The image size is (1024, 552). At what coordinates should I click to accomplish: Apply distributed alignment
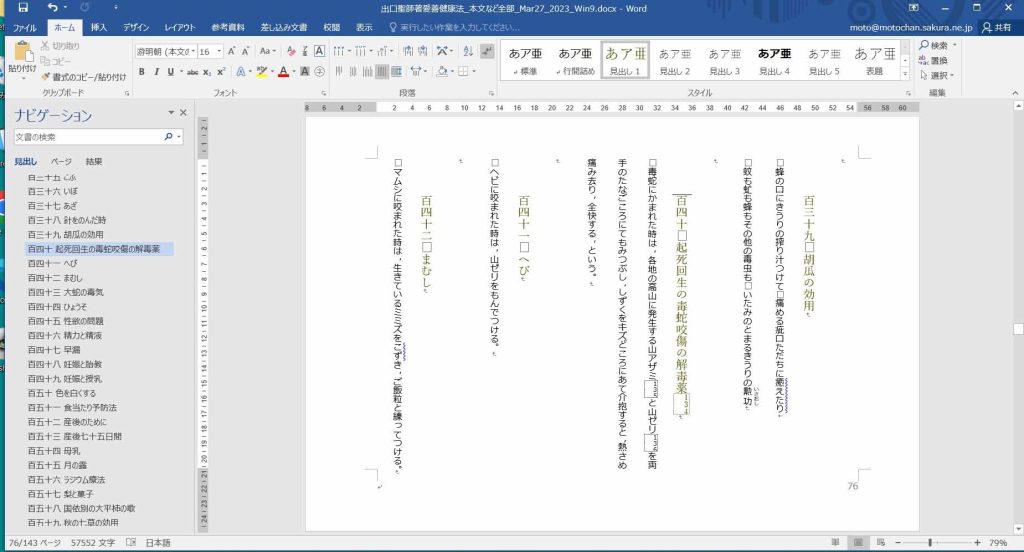(396, 71)
